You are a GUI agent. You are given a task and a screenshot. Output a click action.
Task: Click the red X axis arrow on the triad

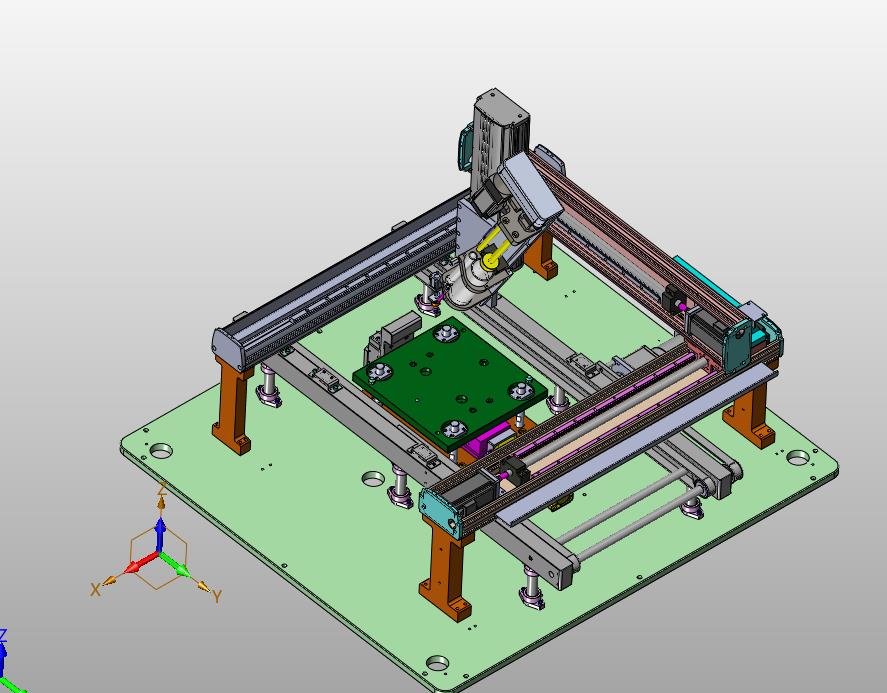pos(140,563)
